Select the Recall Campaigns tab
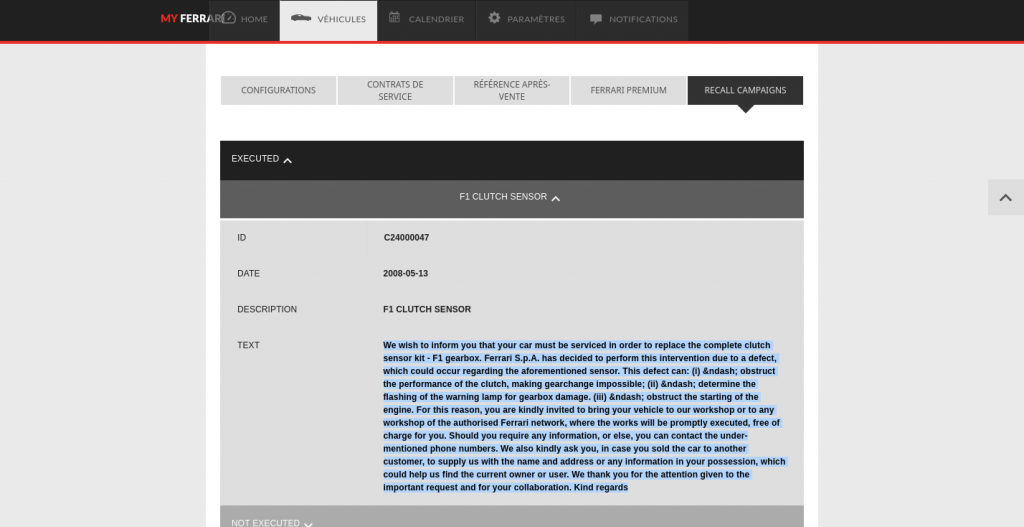The image size is (1024, 527). click(x=745, y=90)
